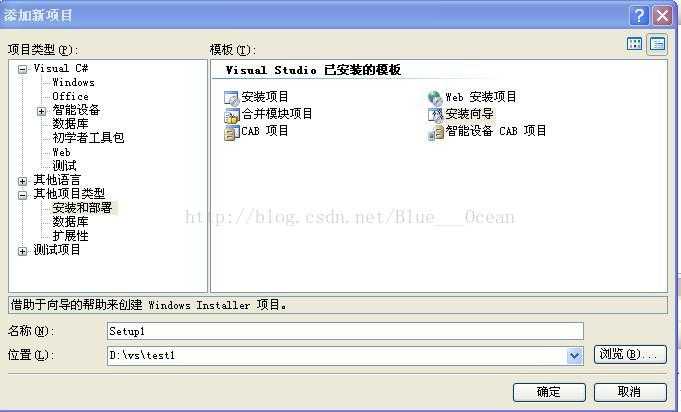
Task: Open the dialog help question mark button
Action: (638, 16)
